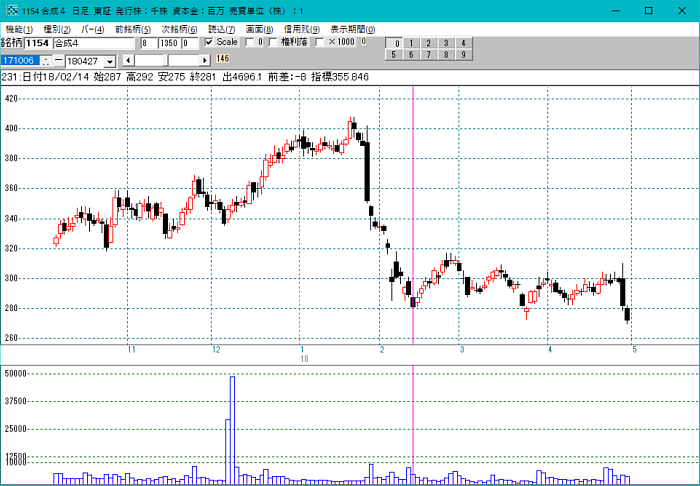The height and width of the screenshot is (486, 700).
Task: Click the app icon in title bar
Action: tap(12, 10)
